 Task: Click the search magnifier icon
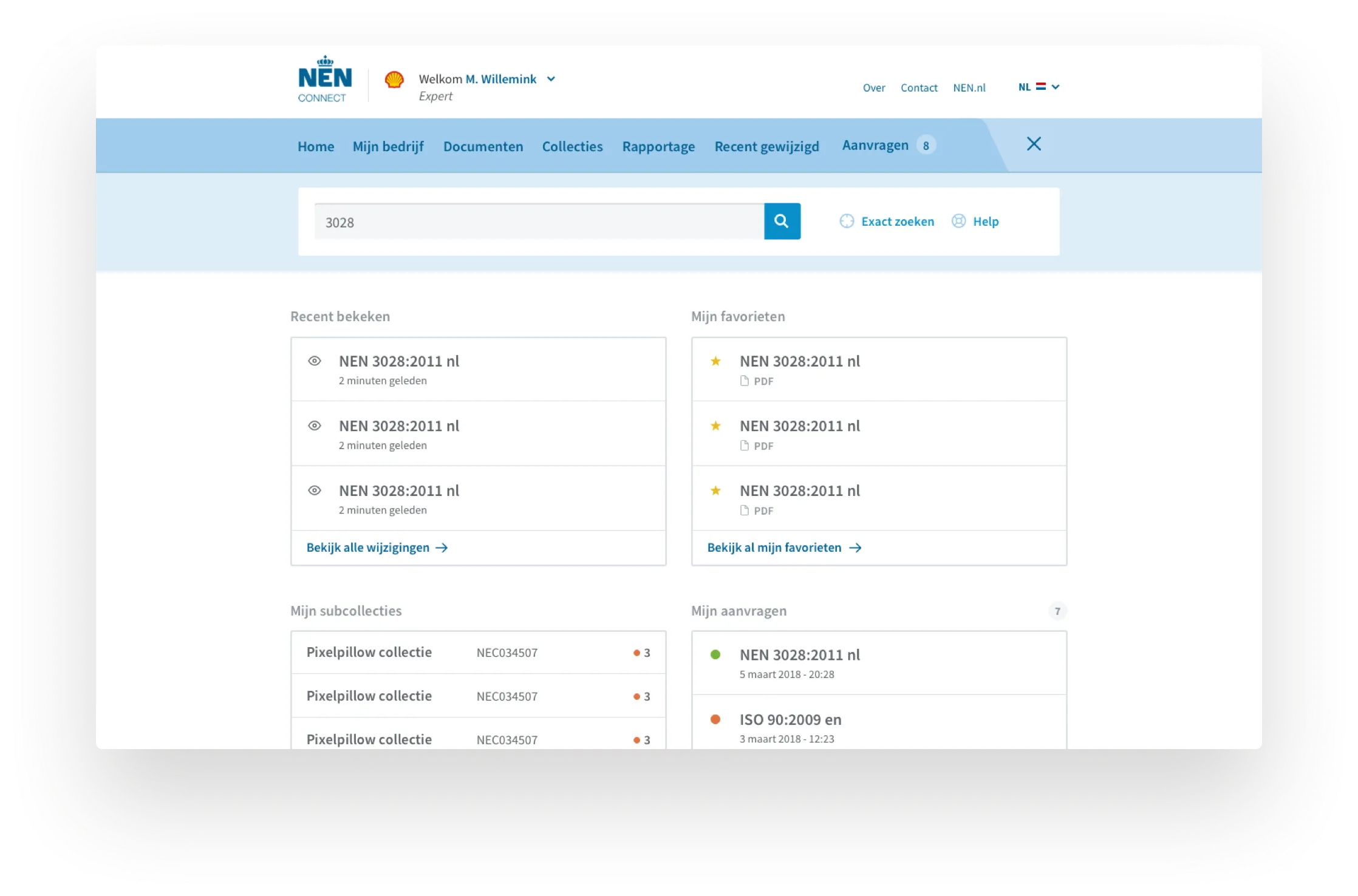782,221
